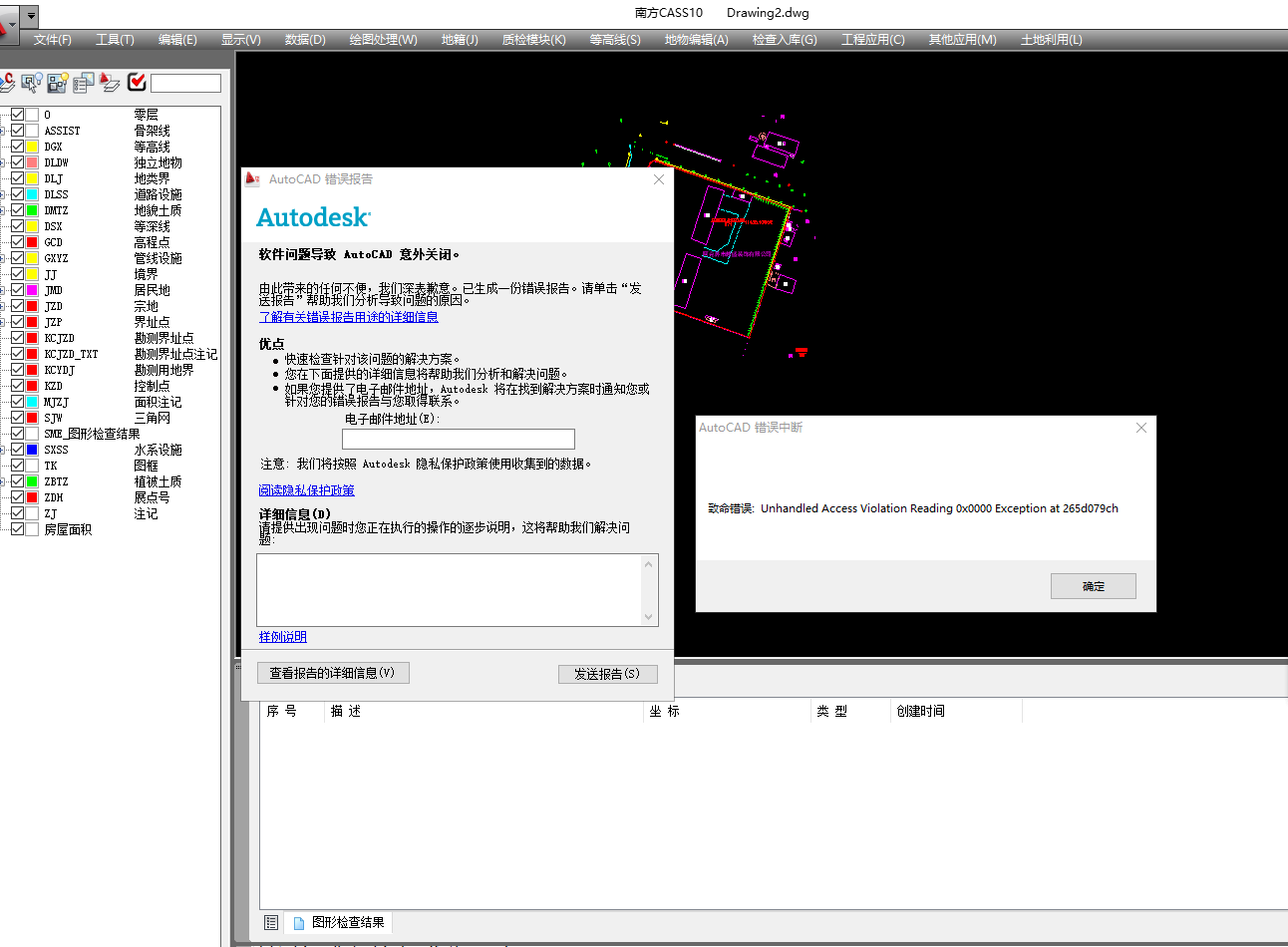This screenshot has height=947, width=1288.
Task: Select the KCJZD_TXT 勘测界址点注记 layer row
Action: (x=131, y=354)
